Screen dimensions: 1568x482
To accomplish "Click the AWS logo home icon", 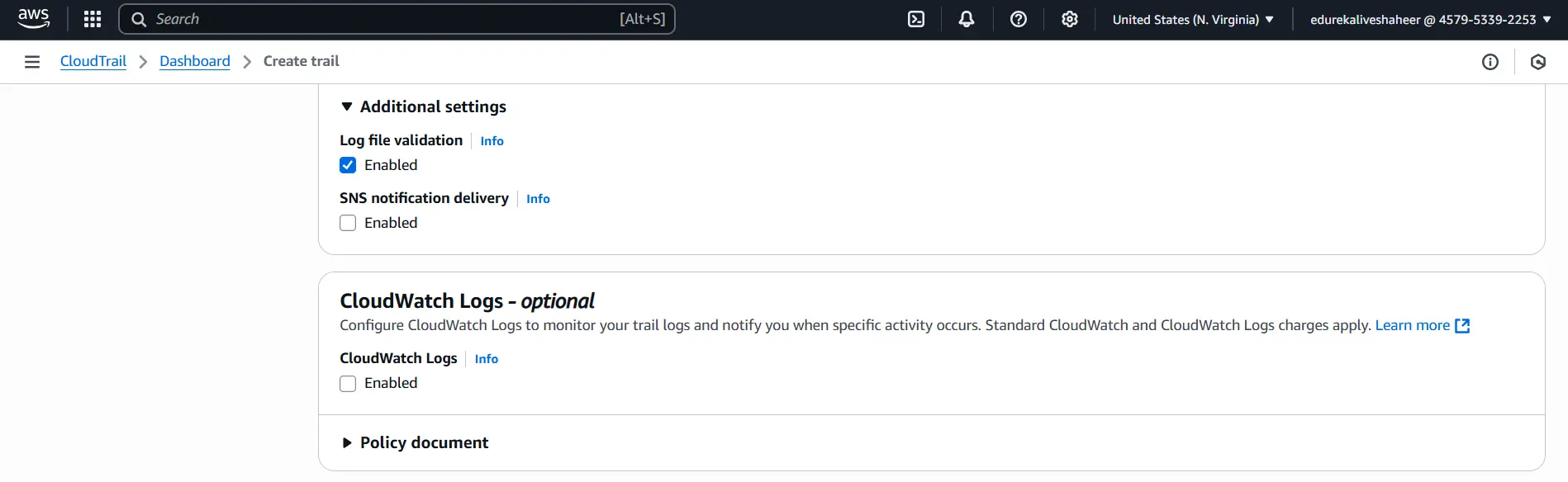I will coord(34,19).
